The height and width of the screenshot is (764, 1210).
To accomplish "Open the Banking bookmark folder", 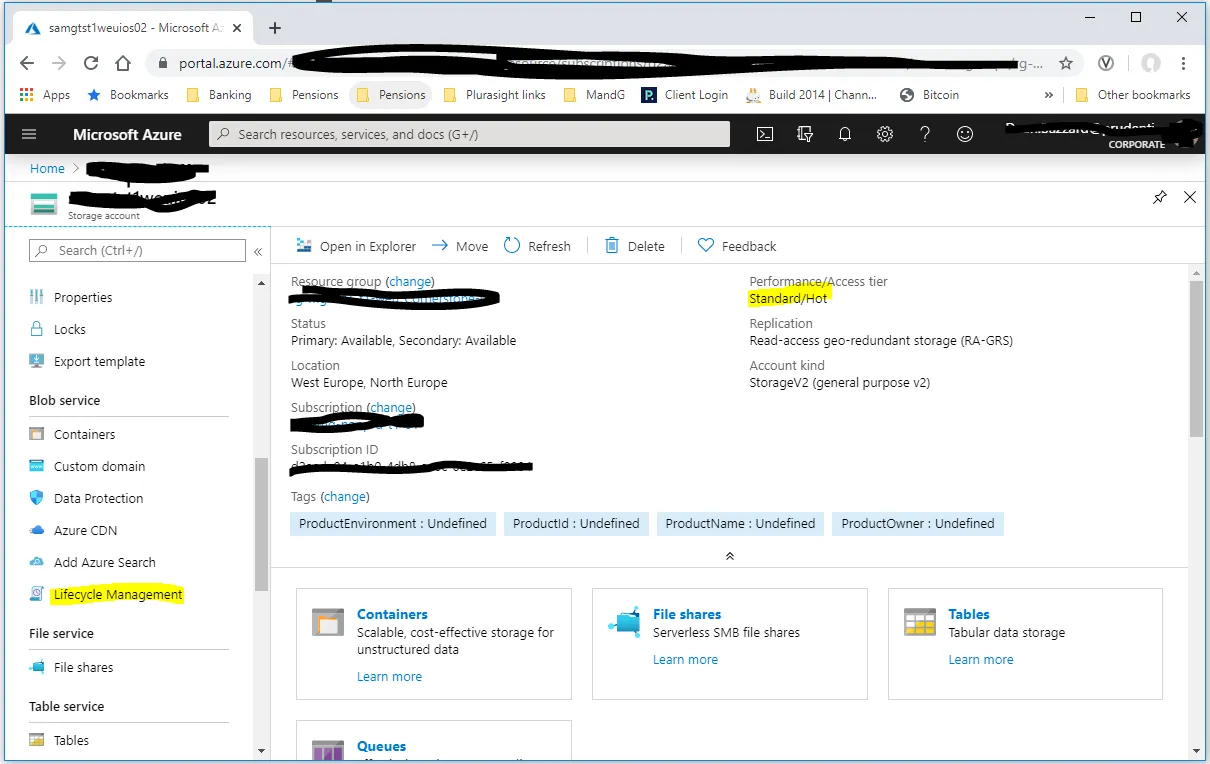I will tap(220, 95).
